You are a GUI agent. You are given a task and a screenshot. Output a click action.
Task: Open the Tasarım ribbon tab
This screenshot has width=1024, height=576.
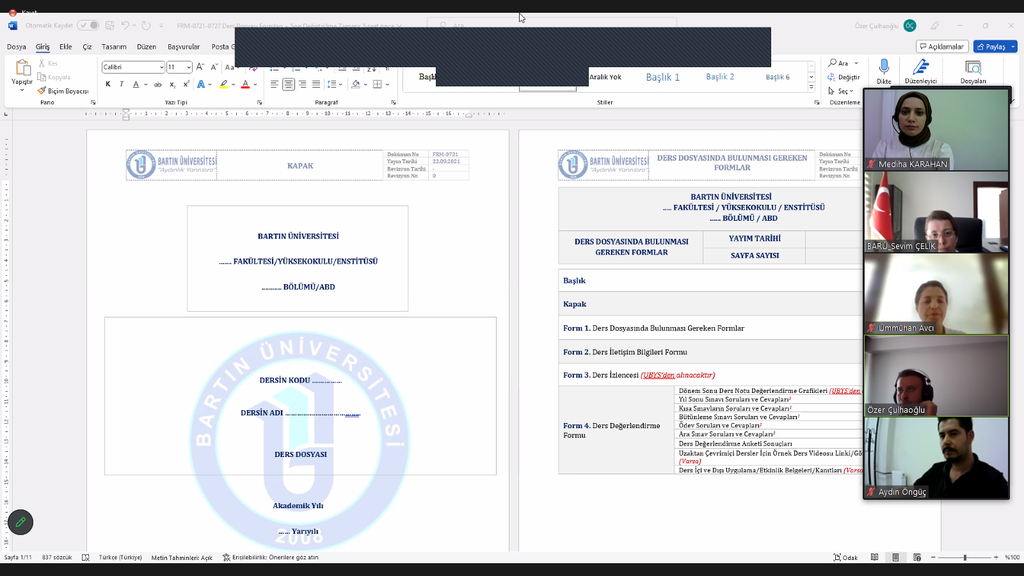coord(114,47)
